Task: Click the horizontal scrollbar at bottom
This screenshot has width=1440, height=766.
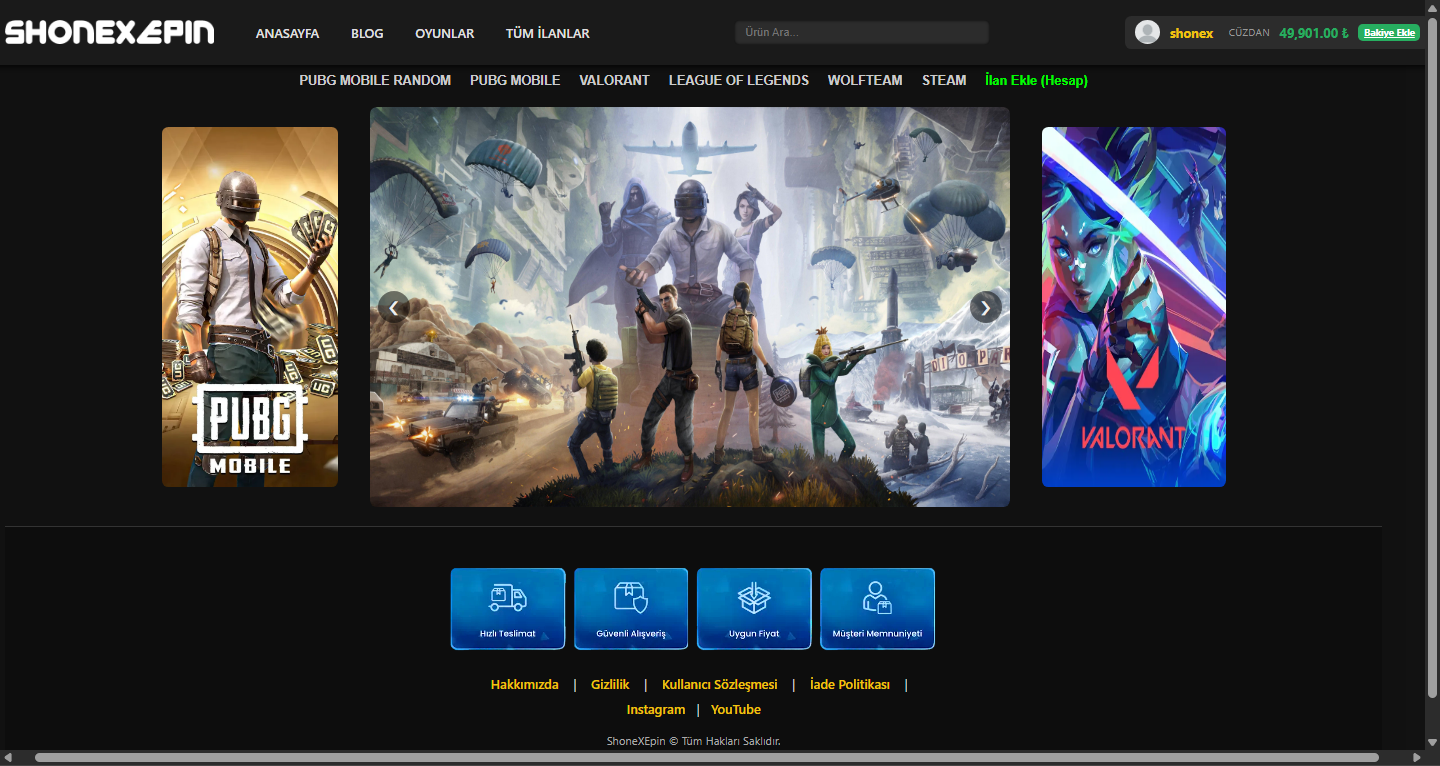Action: click(706, 758)
